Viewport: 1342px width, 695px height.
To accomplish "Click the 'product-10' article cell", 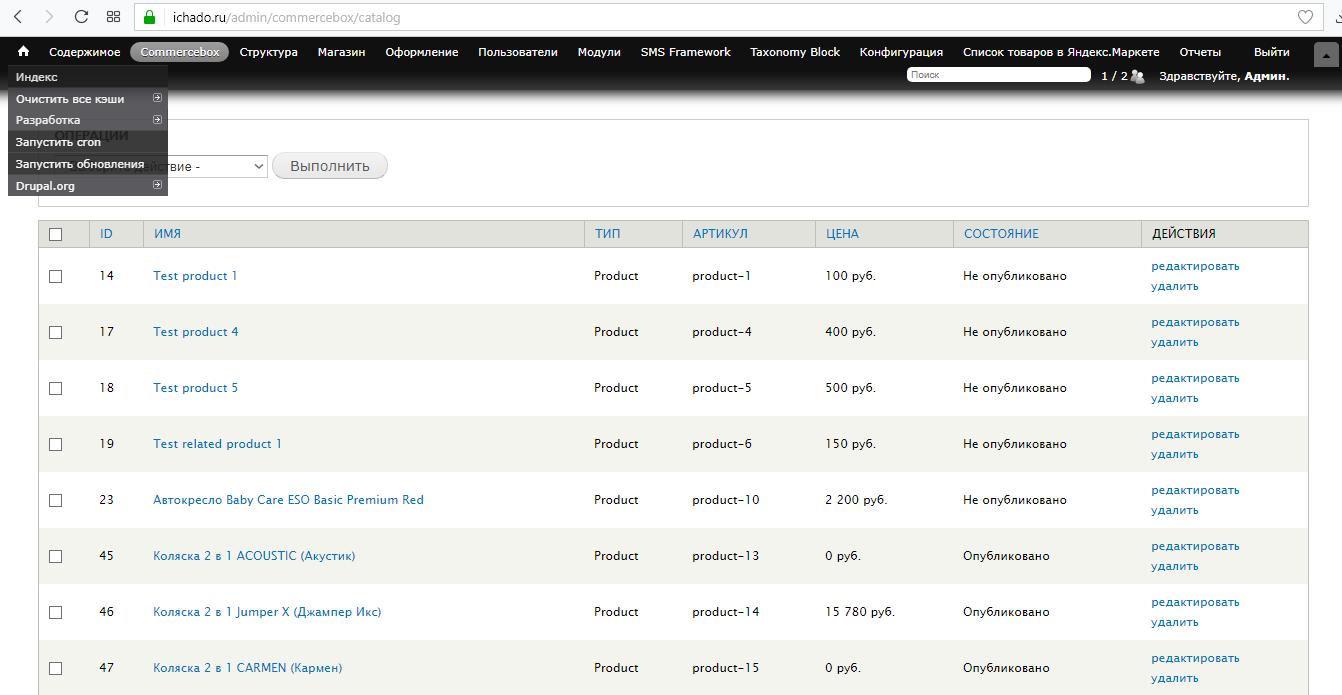I will click(x=726, y=500).
